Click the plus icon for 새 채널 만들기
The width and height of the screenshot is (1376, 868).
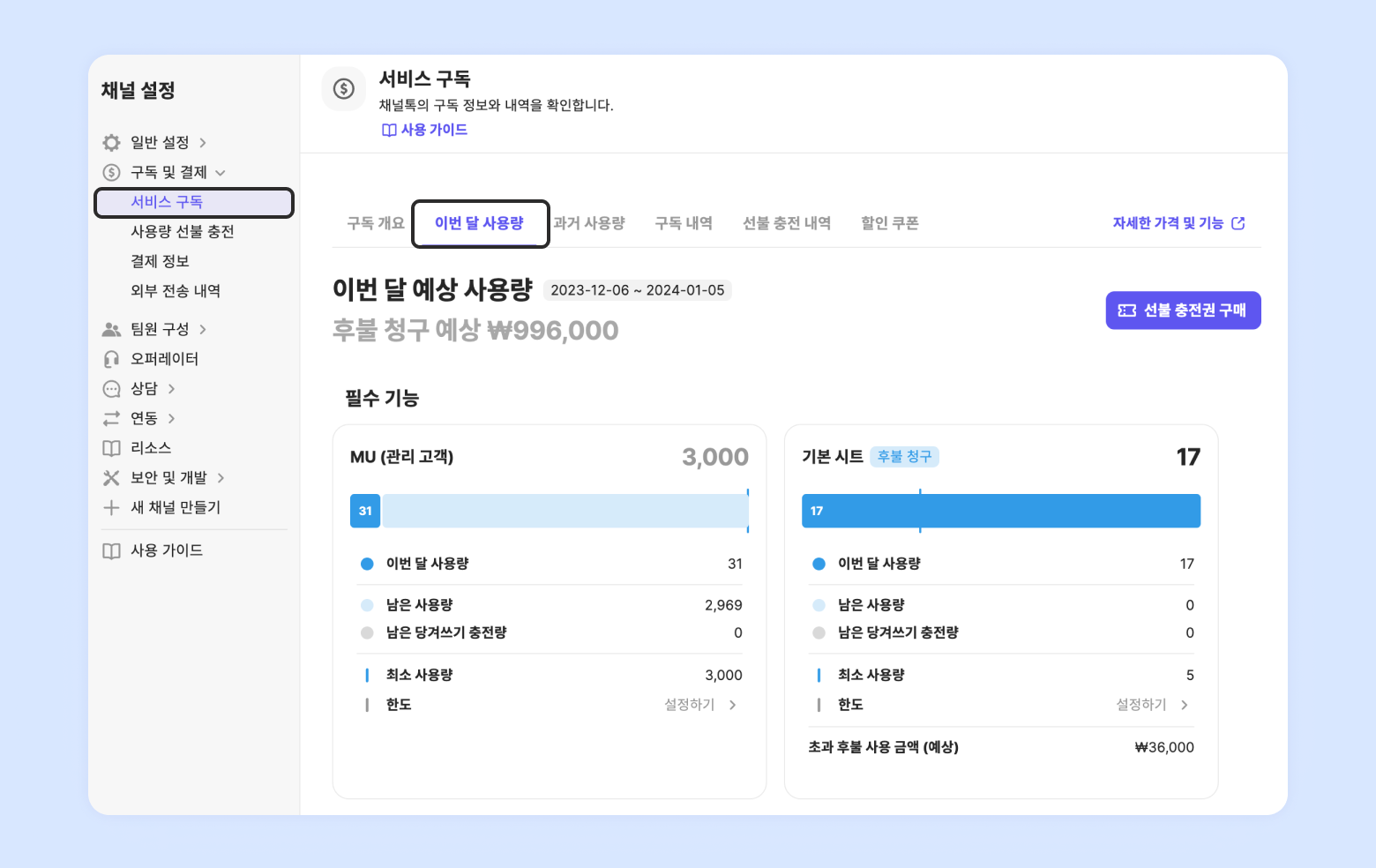[111, 507]
